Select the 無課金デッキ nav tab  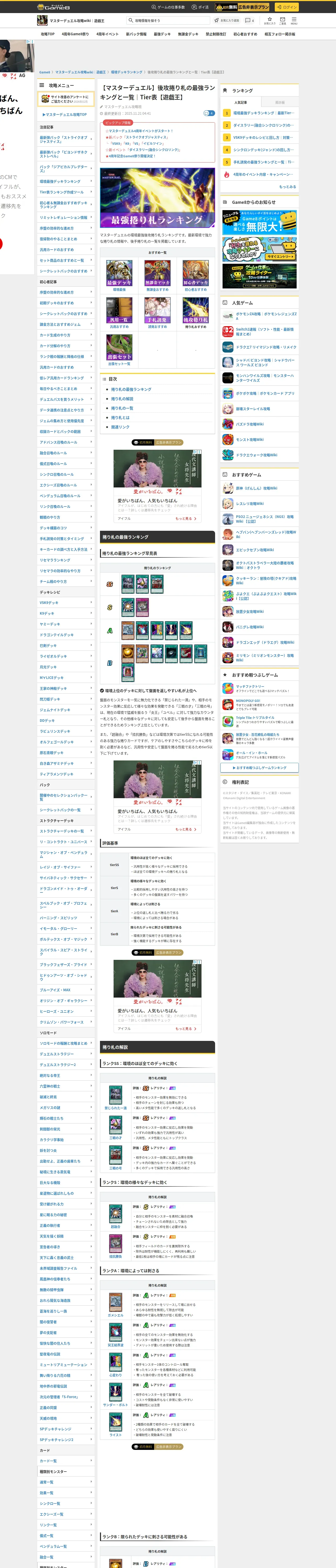click(x=188, y=34)
